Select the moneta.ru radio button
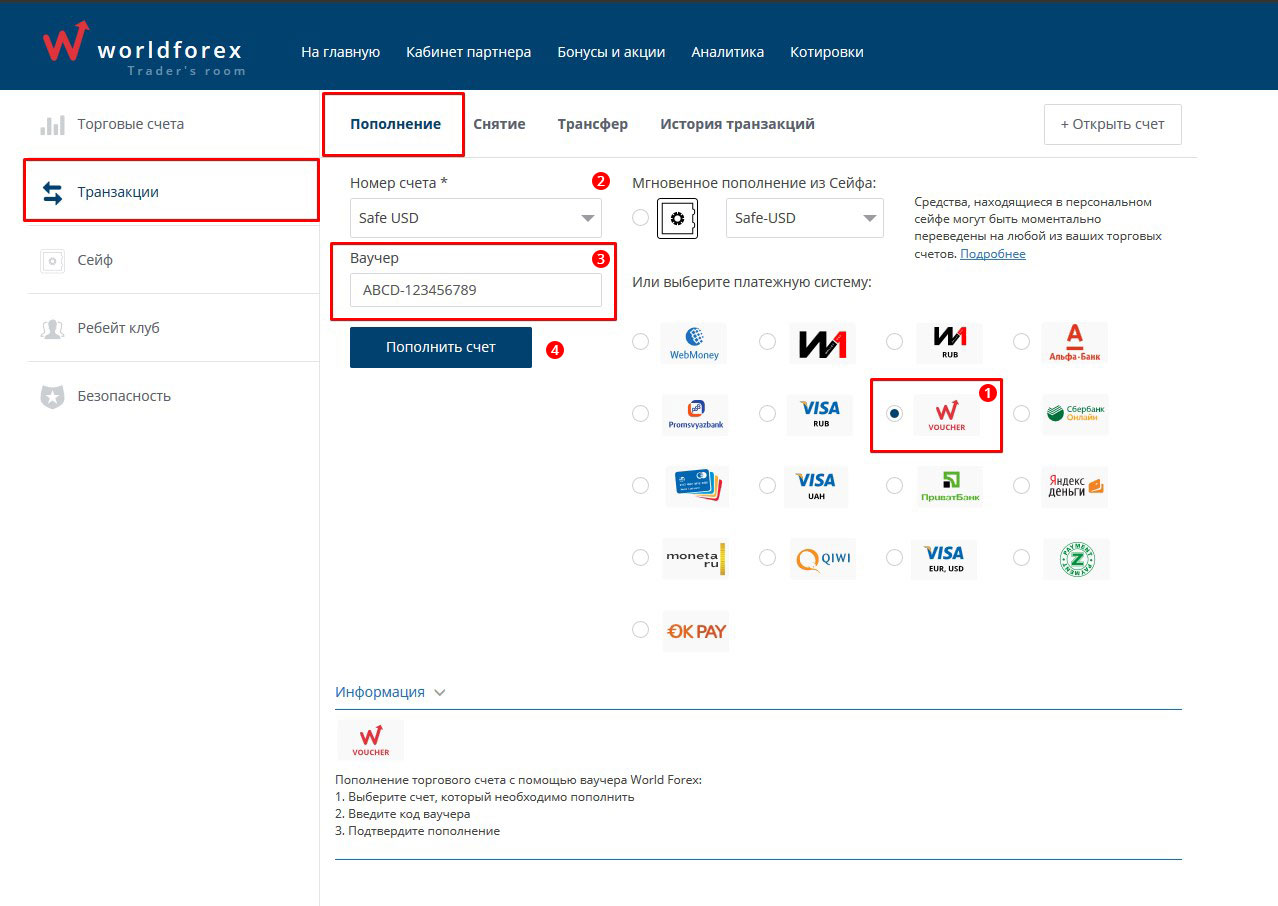 tap(640, 558)
